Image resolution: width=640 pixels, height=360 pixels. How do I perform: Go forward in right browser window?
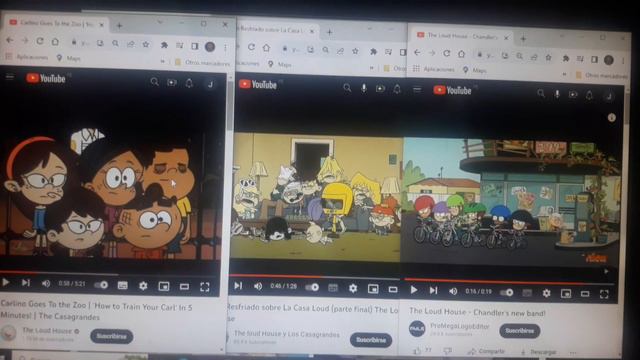[x=432, y=53]
